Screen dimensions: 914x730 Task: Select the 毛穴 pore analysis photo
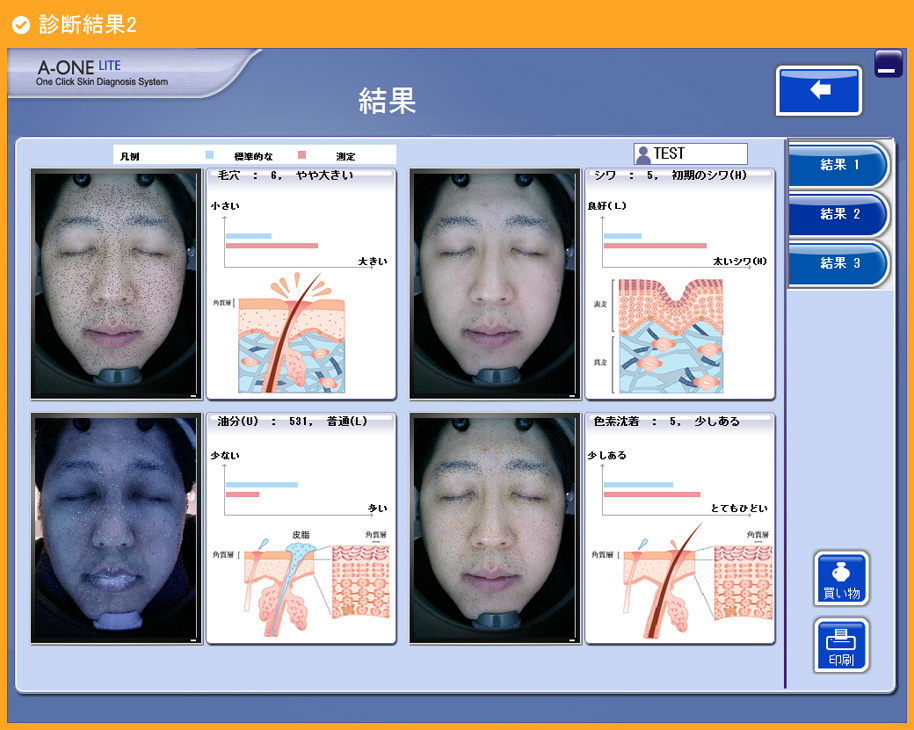[x=115, y=284]
